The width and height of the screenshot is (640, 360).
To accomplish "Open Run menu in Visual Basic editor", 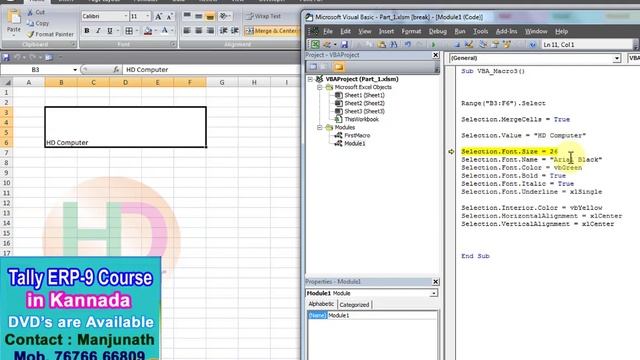I will [460, 31].
